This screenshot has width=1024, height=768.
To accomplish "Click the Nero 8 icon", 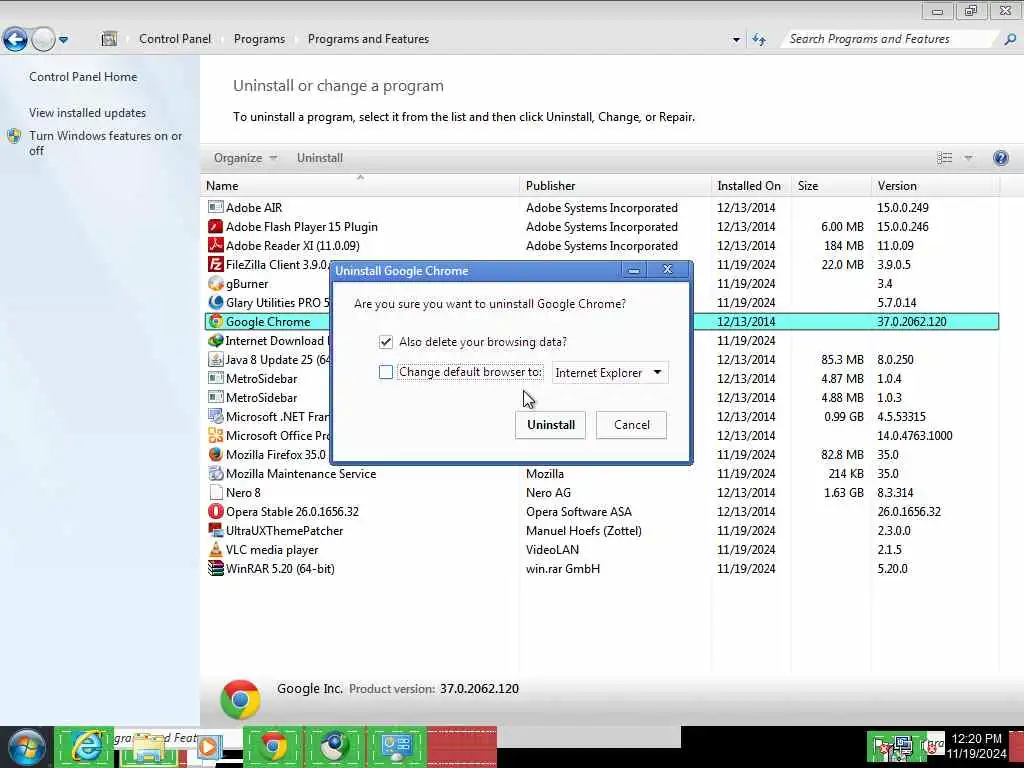I will pyautogui.click(x=216, y=492).
